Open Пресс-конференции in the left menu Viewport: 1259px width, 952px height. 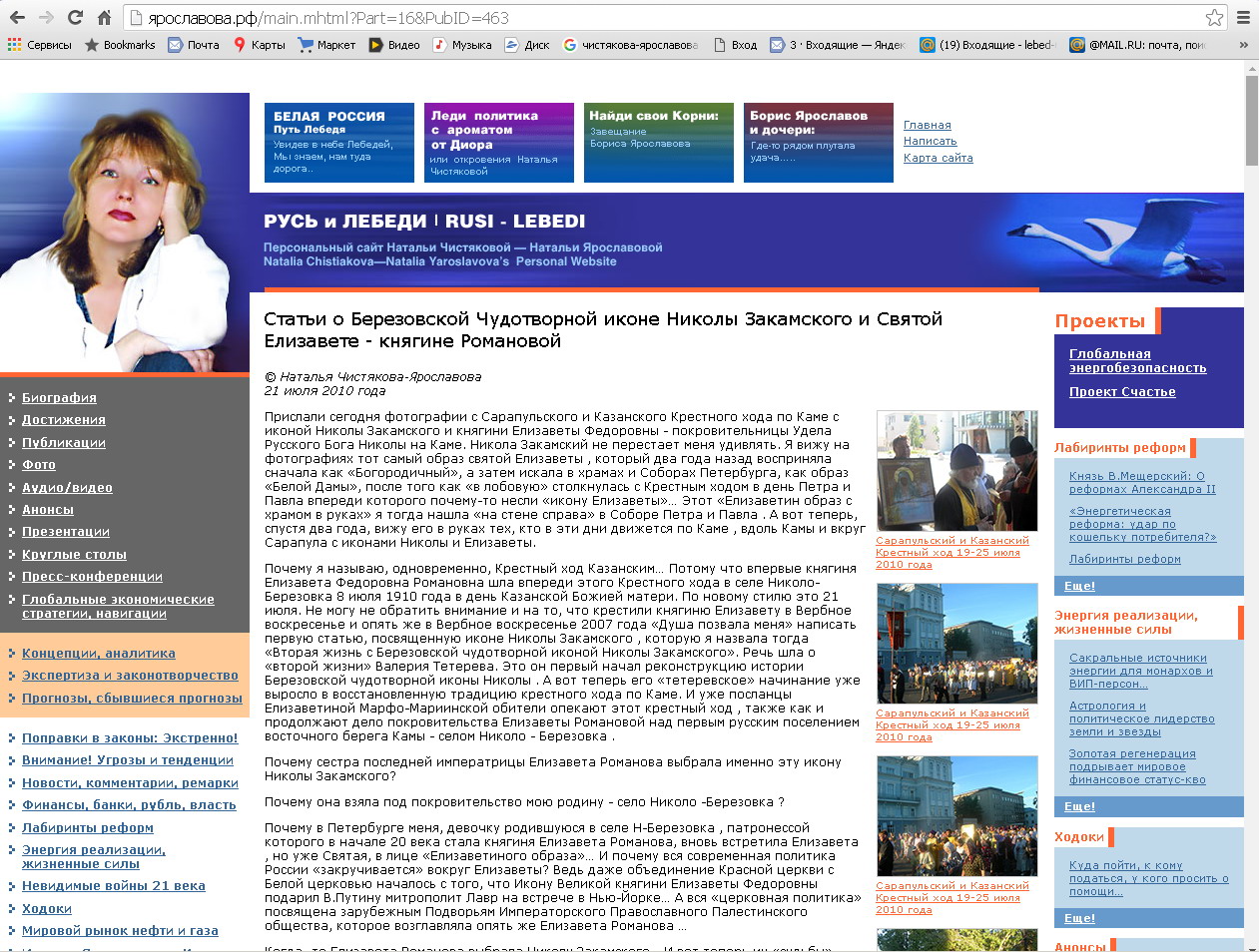pyautogui.click(x=92, y=577)
